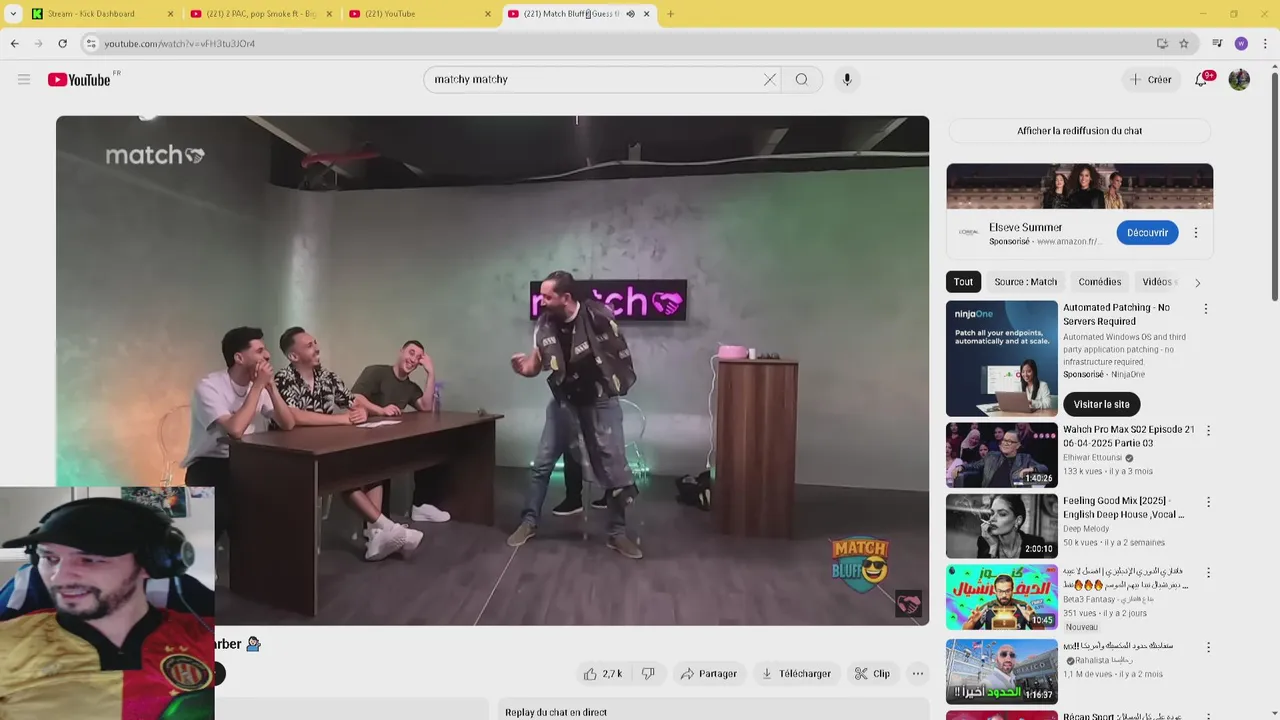1280x720 pixels.
Task: Select the Source : Match chip
Action: [1025, 282]
